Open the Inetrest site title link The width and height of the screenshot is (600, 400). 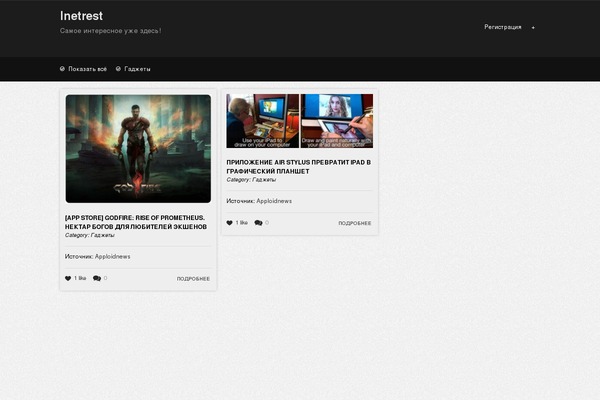[x=81, y=16]
